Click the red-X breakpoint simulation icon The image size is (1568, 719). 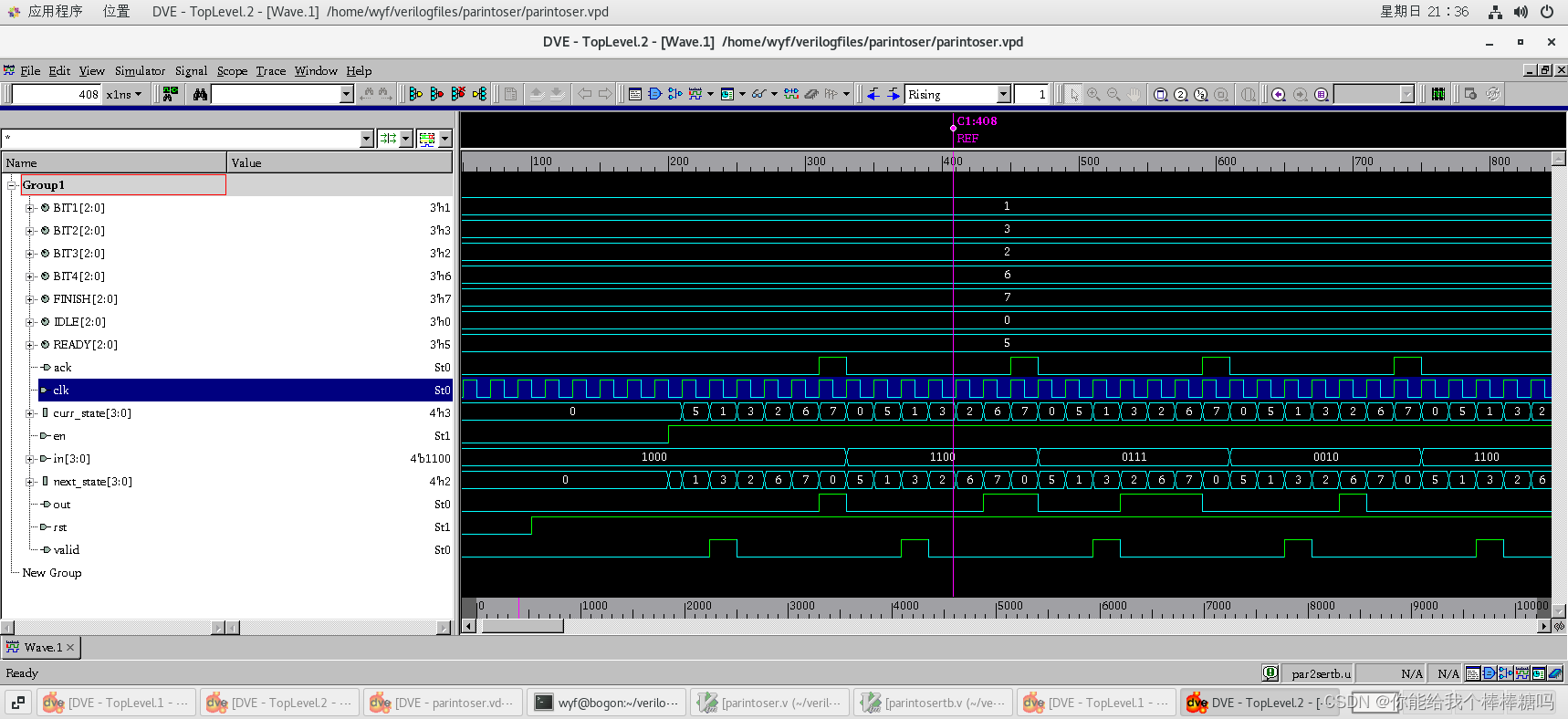pyautogui.click(x=458, y=94)
